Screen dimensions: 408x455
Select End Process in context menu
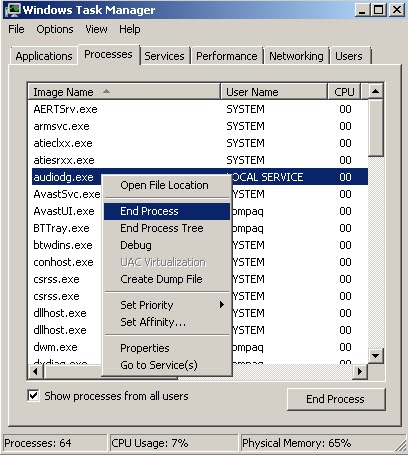pos(167,211)
